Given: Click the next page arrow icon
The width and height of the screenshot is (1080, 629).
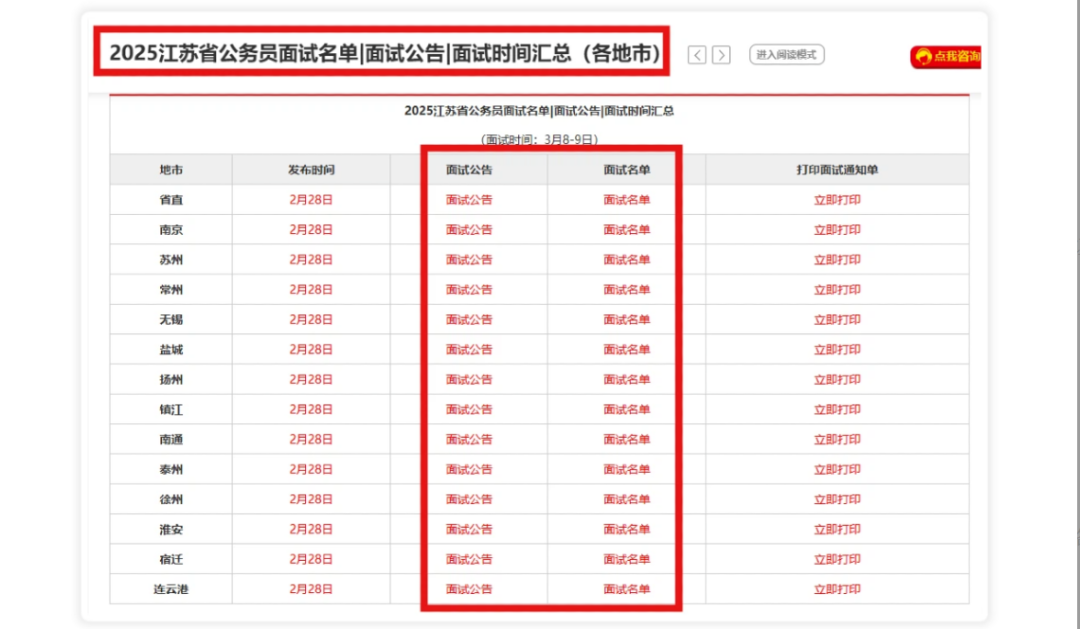Looking at the screenshot, I should (x=721, y=55).
